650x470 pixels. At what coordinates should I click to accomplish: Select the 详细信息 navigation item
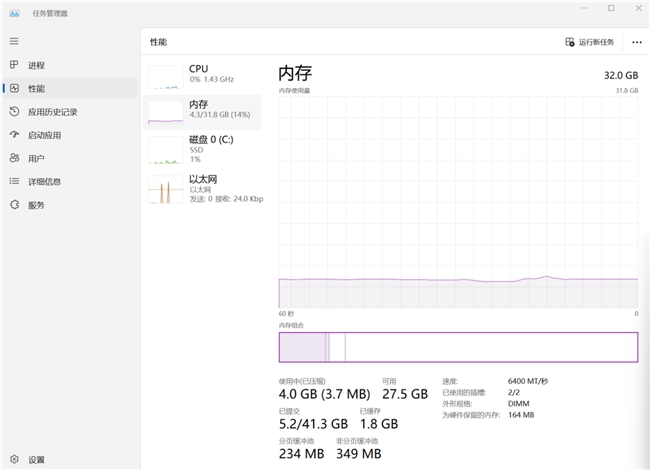(x=70, y=182)
